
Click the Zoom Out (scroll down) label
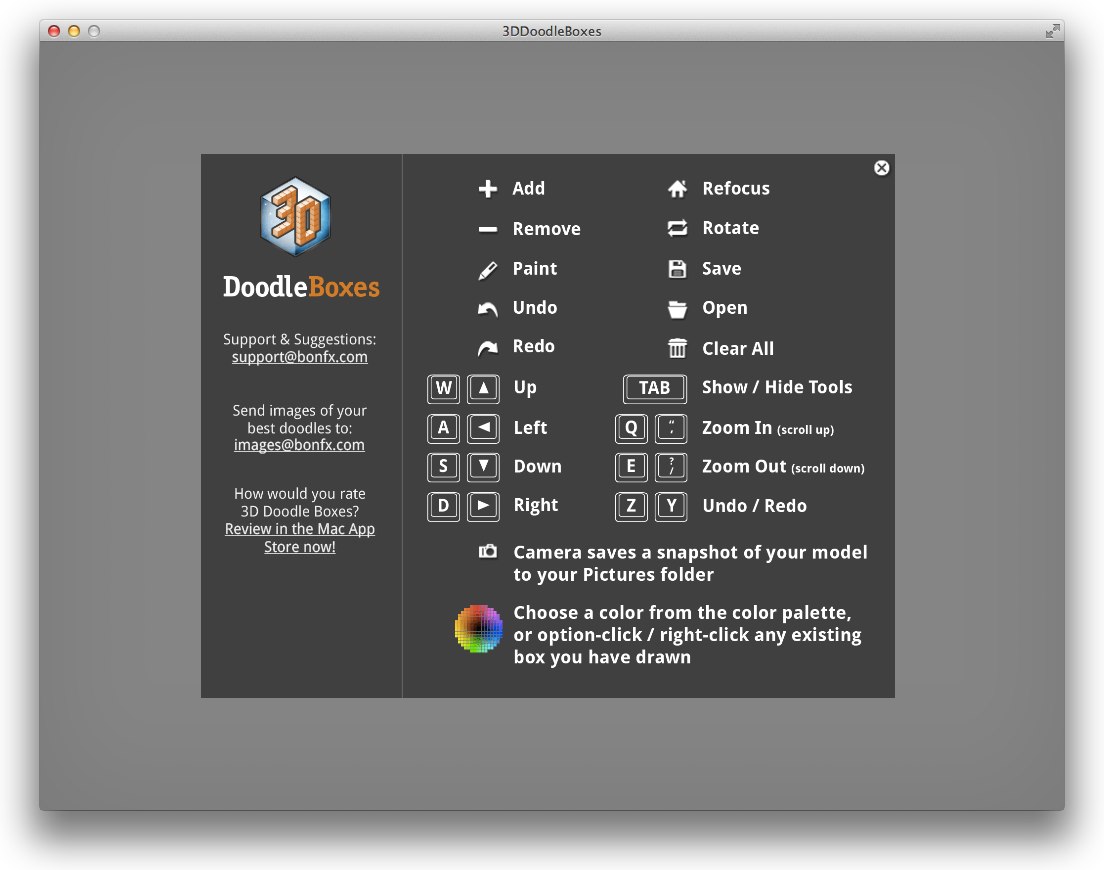pos(783,467)
